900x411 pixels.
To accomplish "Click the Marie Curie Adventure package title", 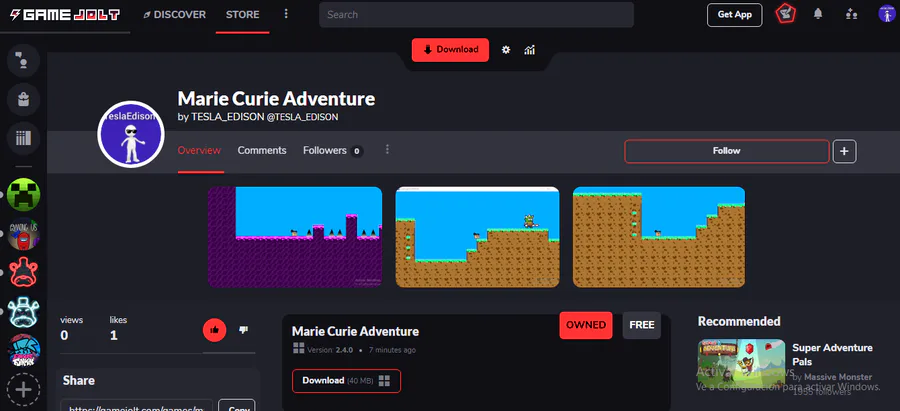I will (x=355, y=332).
